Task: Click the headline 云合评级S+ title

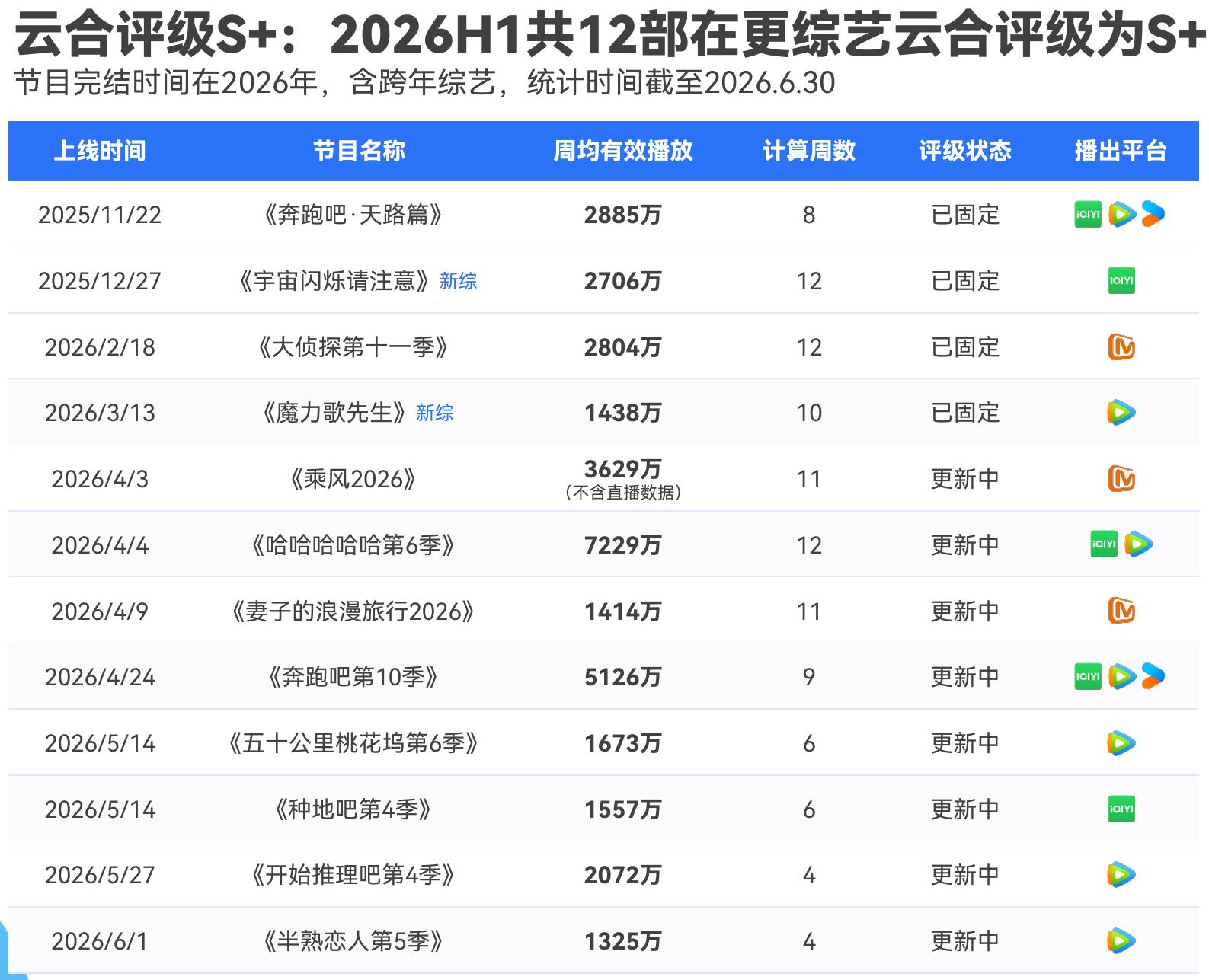Action: (x=611, y=34)
